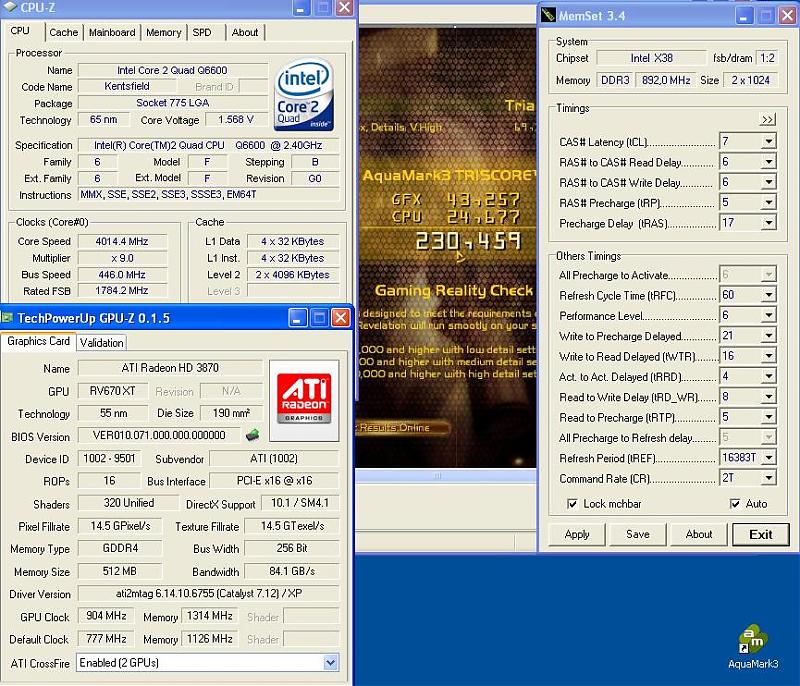Click the CPU-Z Multiplier x 9.0 field
This screenshot has width=800, height=686.
[122, 258]
